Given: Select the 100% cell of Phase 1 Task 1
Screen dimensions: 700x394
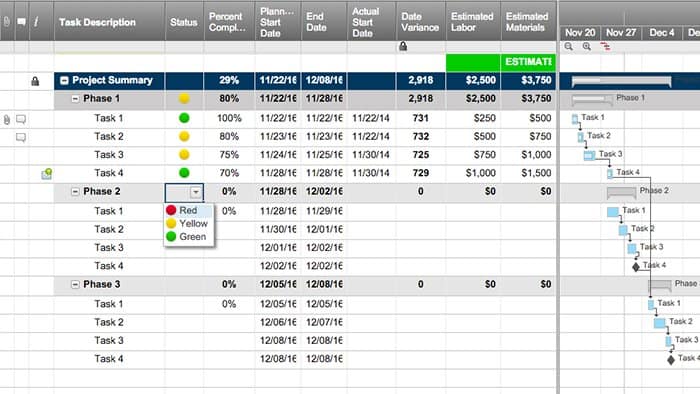Looking at the screenshot, I should point(229,118).
